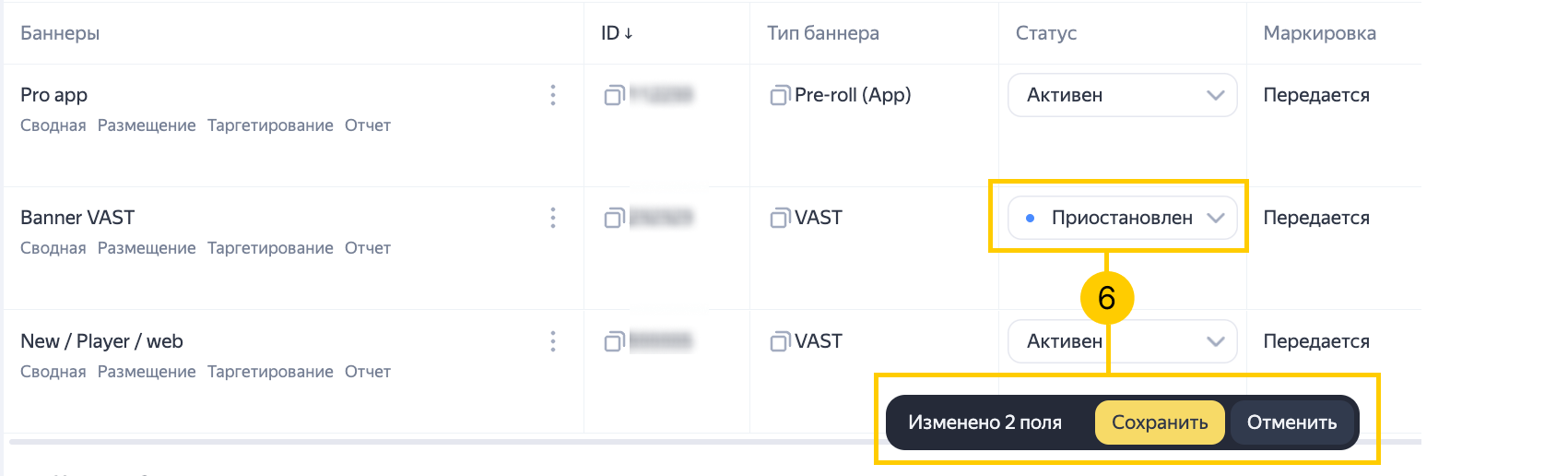Open the Banner VAST banner name
Viewport: 1568px width, 476px height.
(77, 218)
